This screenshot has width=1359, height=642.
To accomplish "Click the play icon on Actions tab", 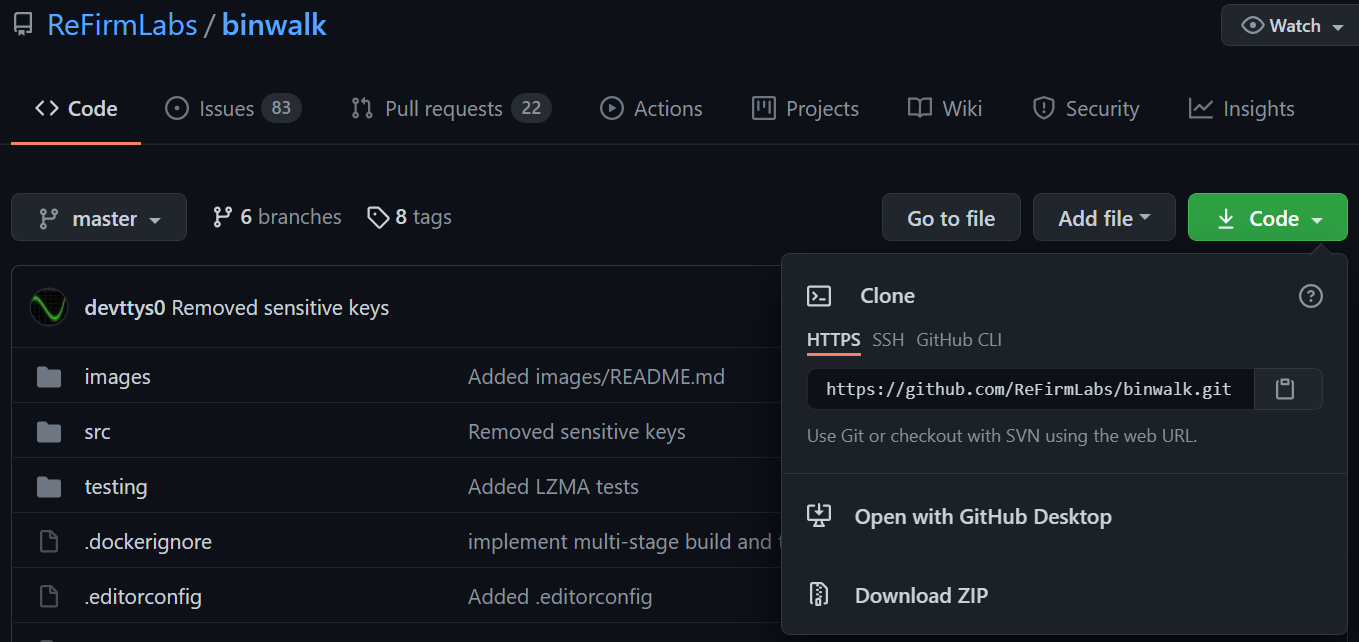I will [x=612, y=109].
